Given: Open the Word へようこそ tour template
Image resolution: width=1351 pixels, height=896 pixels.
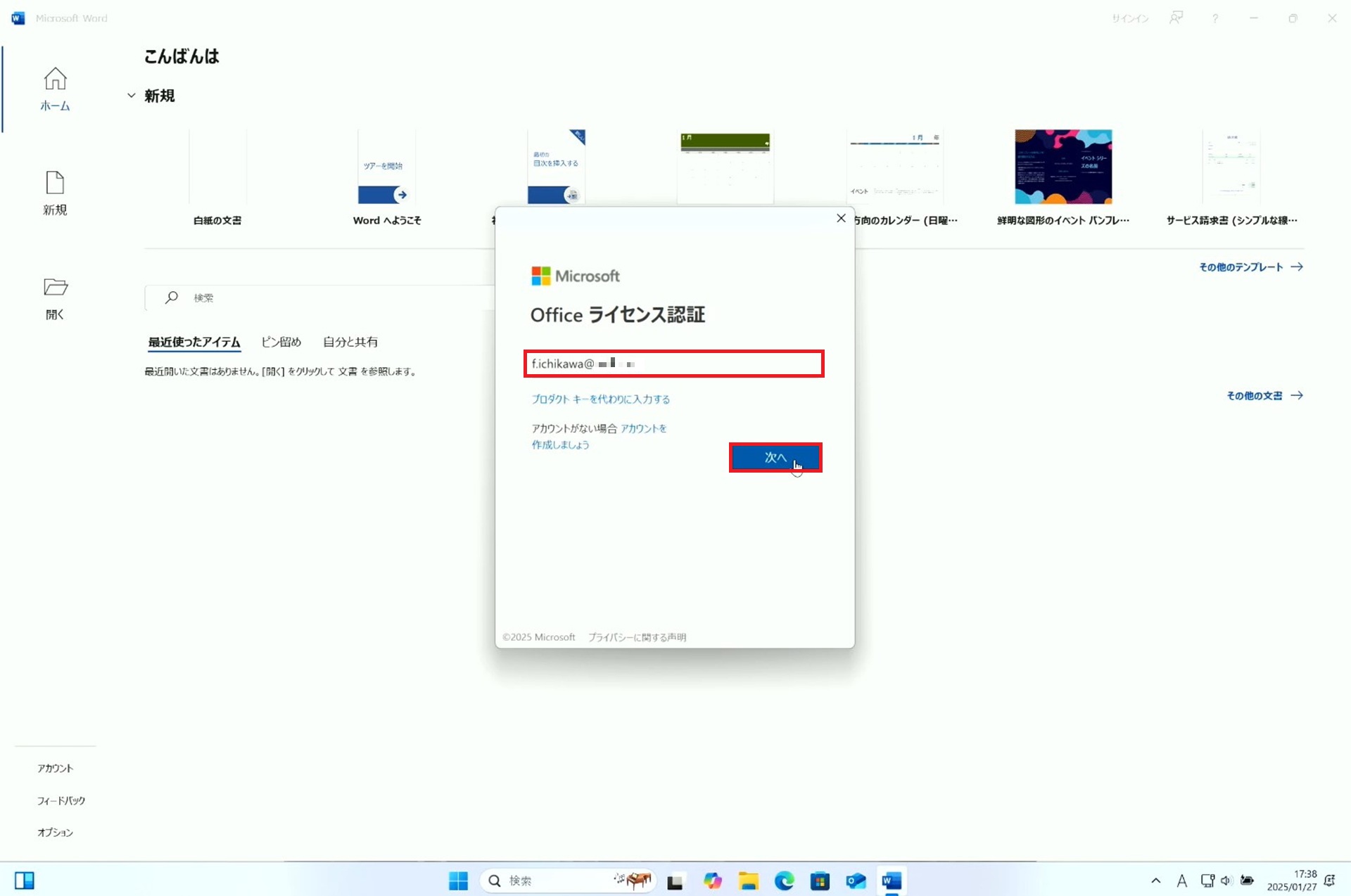Looking at the screenshot, I should [387, 177].
